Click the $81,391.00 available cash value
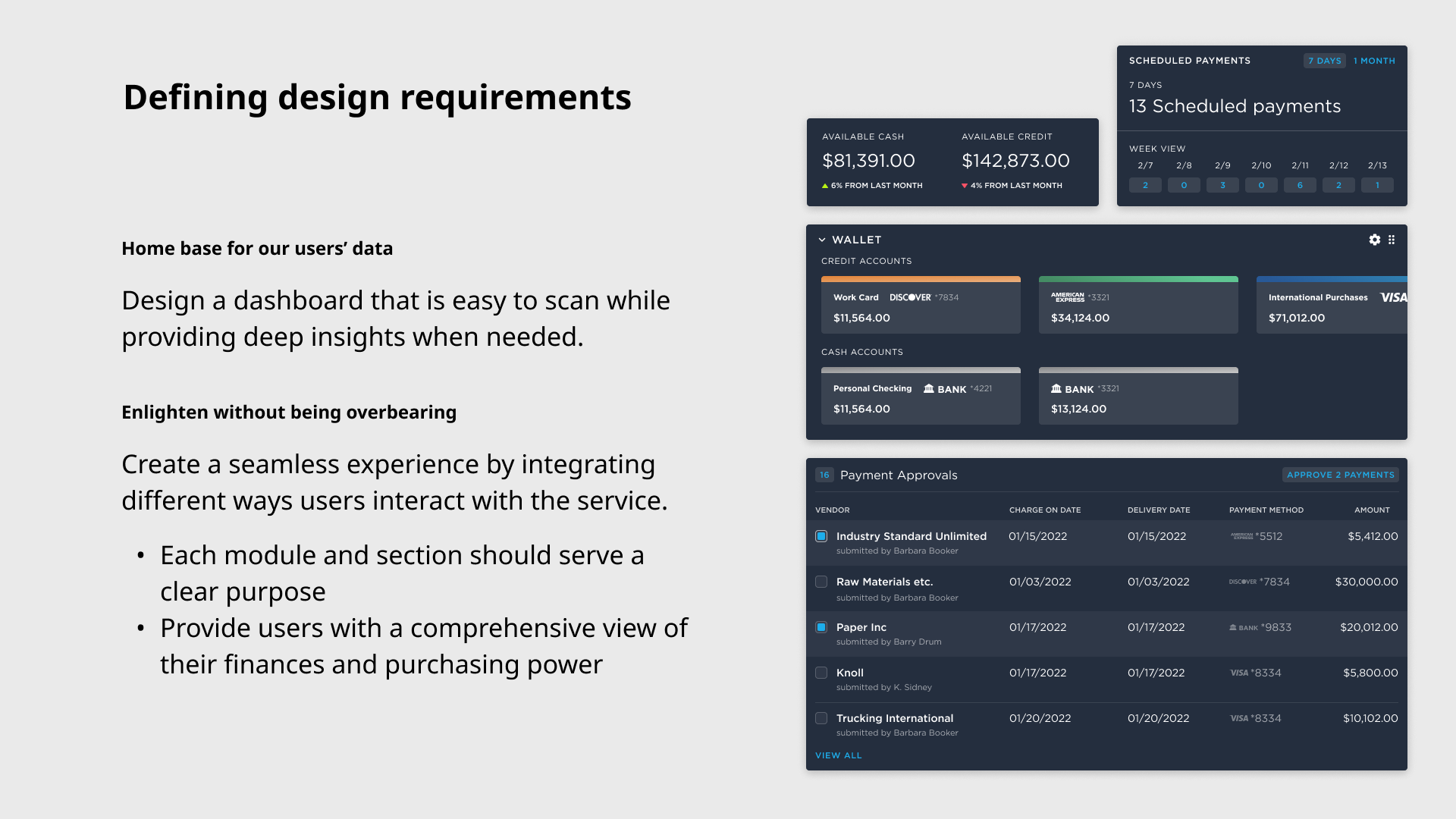The width and height of the screenshot is (1456, 819). (x=869, y=161)
